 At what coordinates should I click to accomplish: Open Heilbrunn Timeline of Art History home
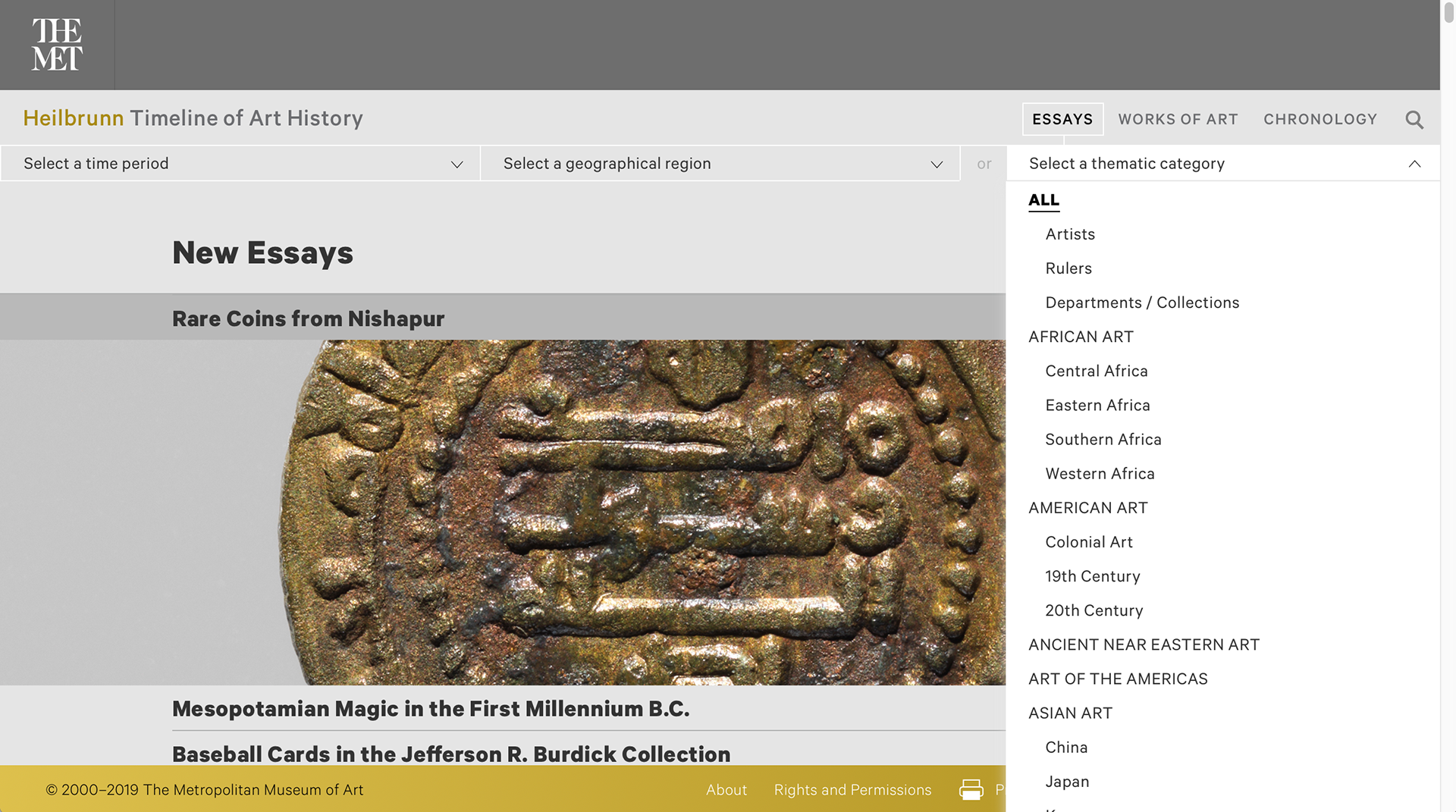coord(193,118)
